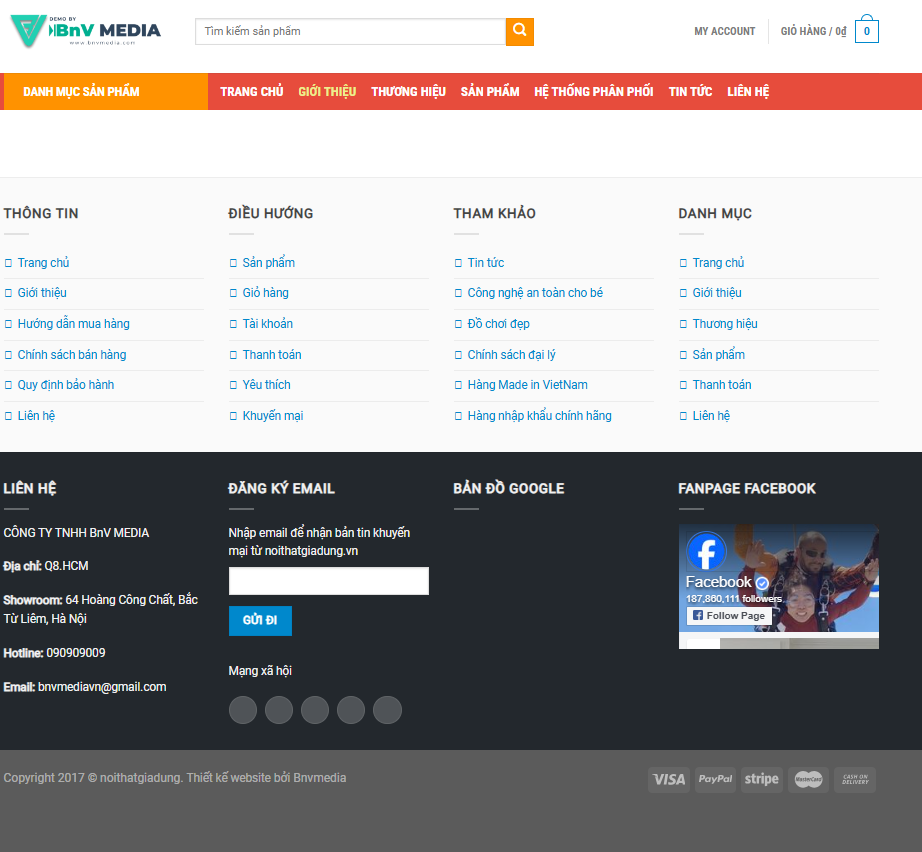Click Tin tức under THAM KHẢO
The width and height of the screenshot is (922, 852).
click(486, 263)
